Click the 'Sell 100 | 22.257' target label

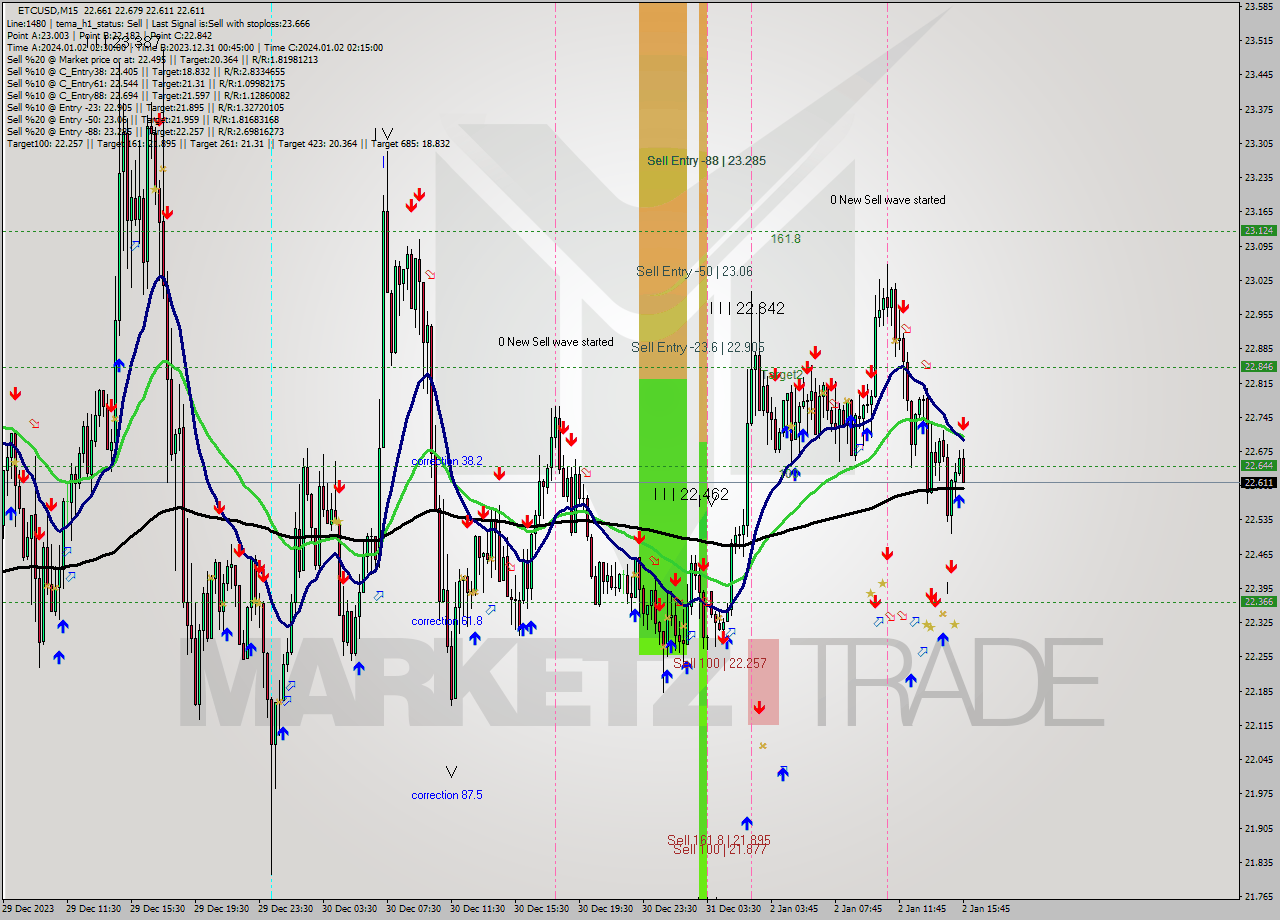pyautogui.click(x=719, y=663)
